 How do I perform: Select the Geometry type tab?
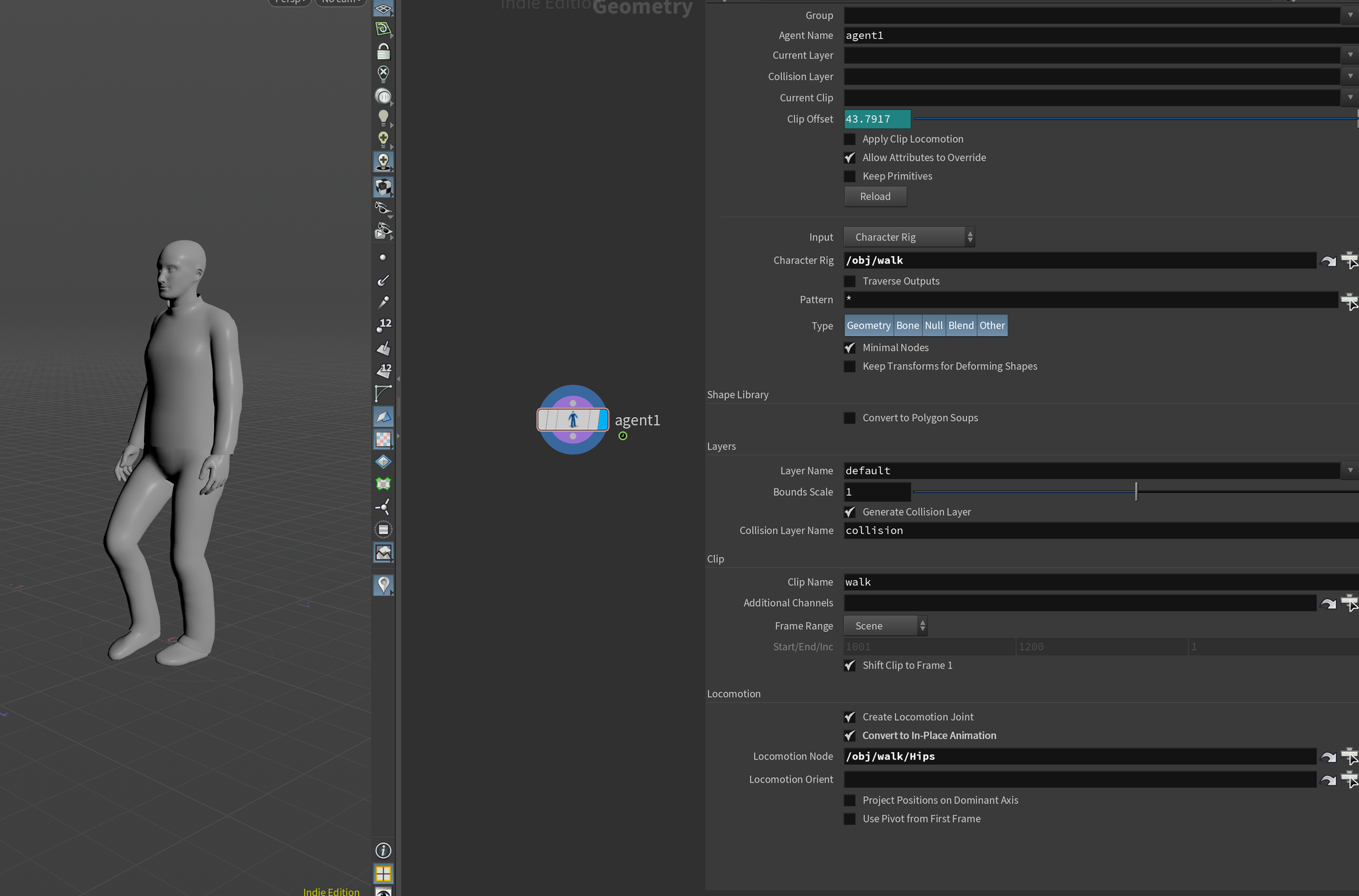(868, 325)
